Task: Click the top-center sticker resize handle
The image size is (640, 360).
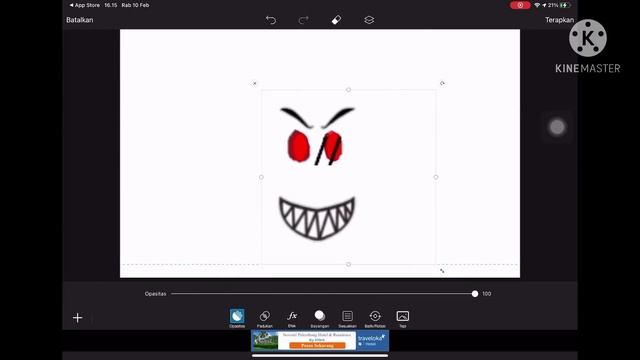Action: pos(348,89)
